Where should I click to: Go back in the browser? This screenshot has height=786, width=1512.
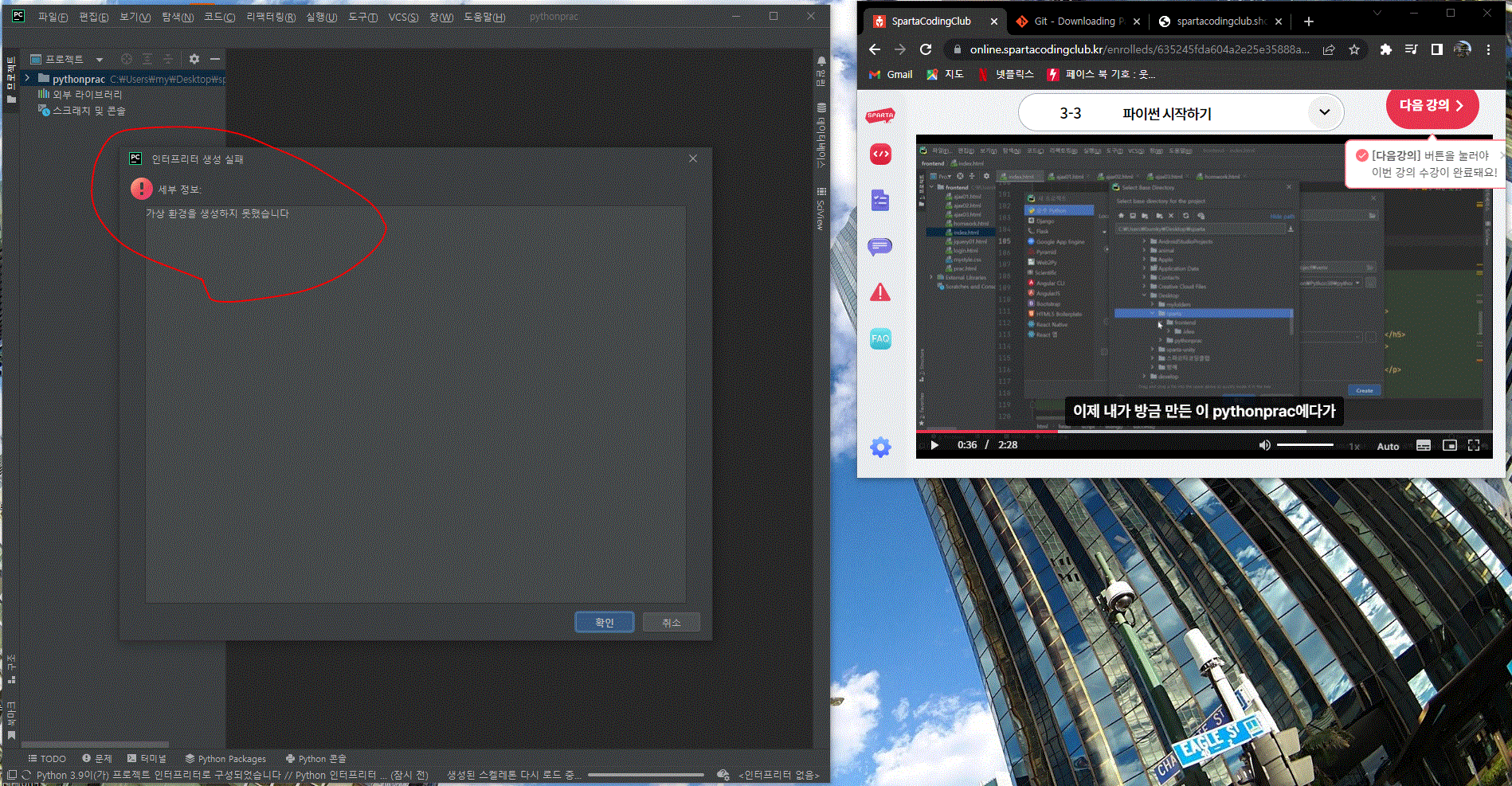(875, 49)
